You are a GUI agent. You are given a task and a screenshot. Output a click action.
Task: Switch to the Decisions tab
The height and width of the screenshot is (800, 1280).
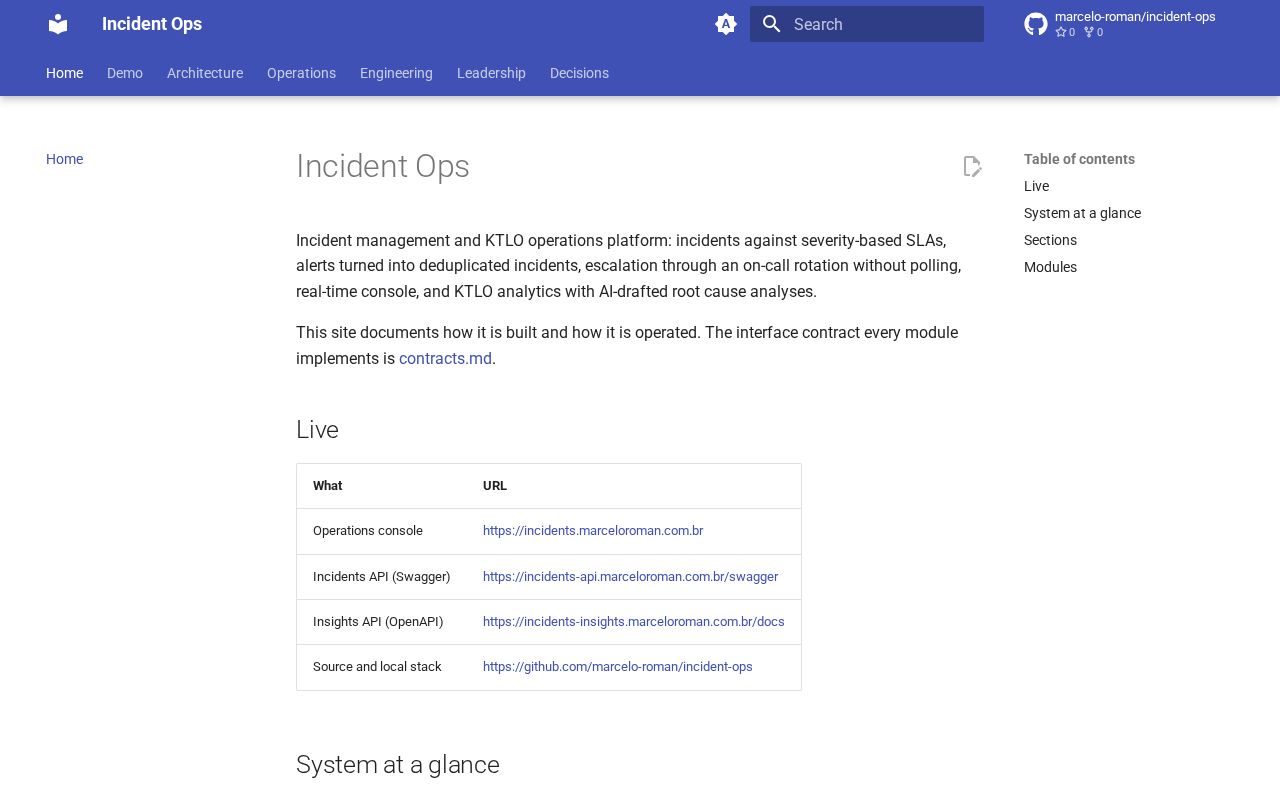pyautogui.click(x=579, y=73)
